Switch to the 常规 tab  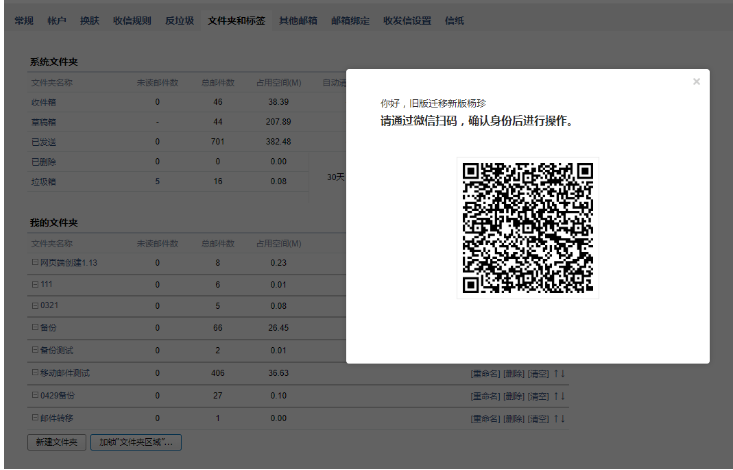tap(23, 20)
